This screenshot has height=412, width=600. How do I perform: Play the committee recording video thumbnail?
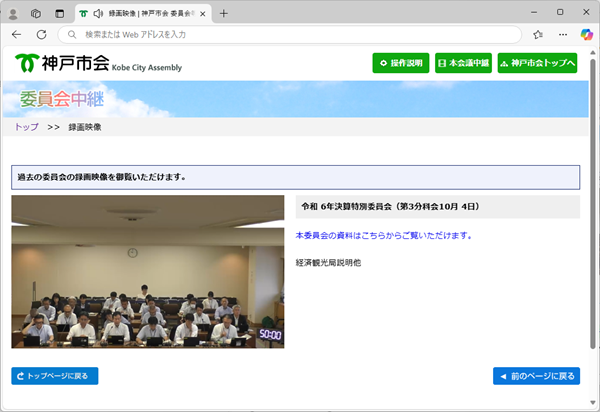click(x=148, y=272)
